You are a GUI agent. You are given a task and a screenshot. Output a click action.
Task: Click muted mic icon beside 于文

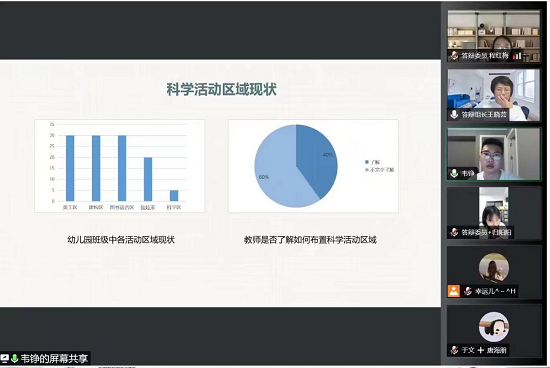click(x=454, y=350)
